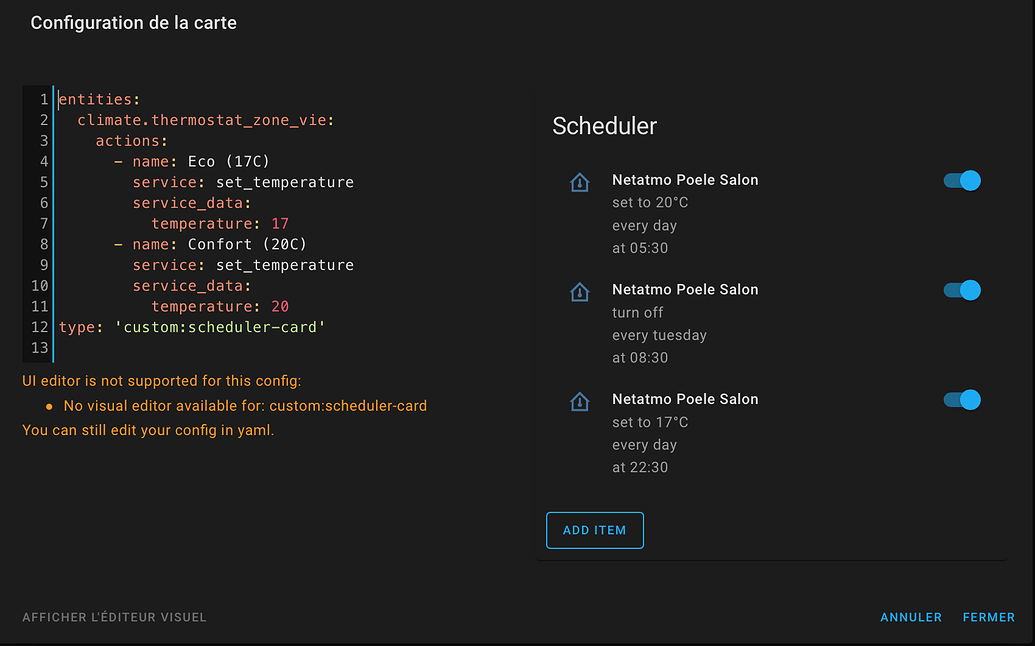Open the set to 17°C schedule entry
The width and height of the screenshot is (1035, 646).
coord(685,399)
